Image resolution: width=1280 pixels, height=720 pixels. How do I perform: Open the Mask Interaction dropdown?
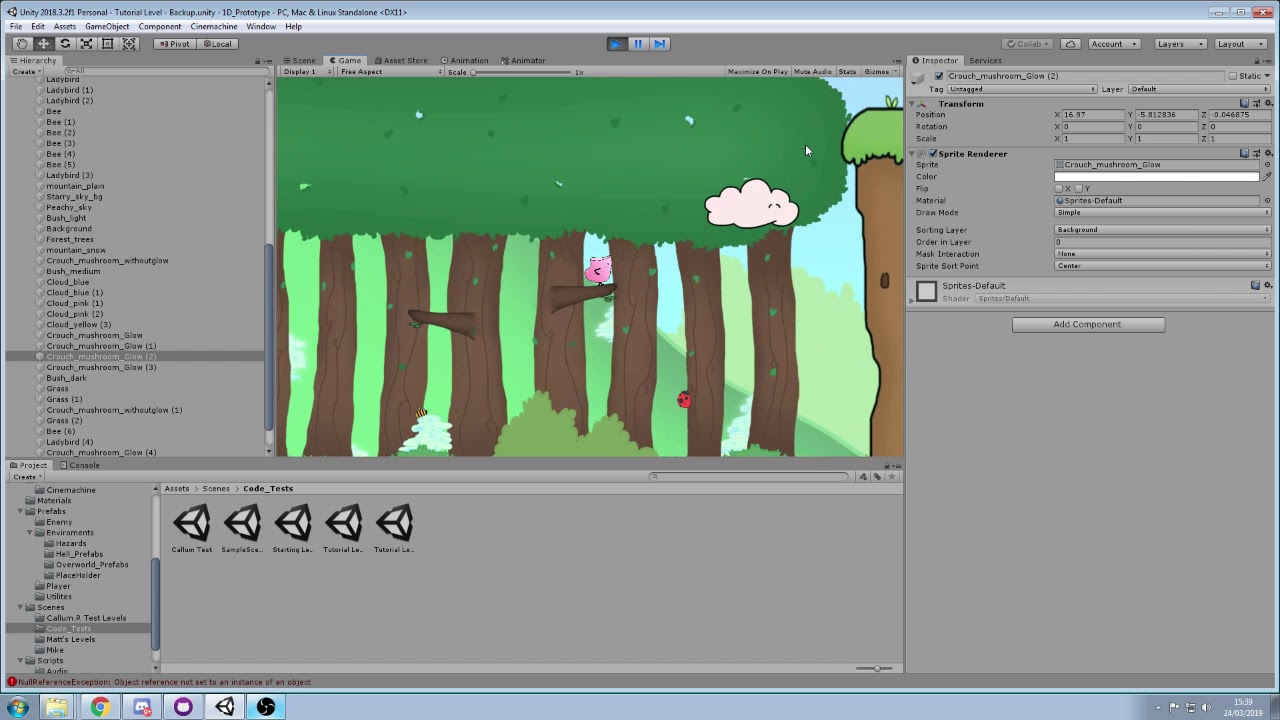[x=1162, y=254]
